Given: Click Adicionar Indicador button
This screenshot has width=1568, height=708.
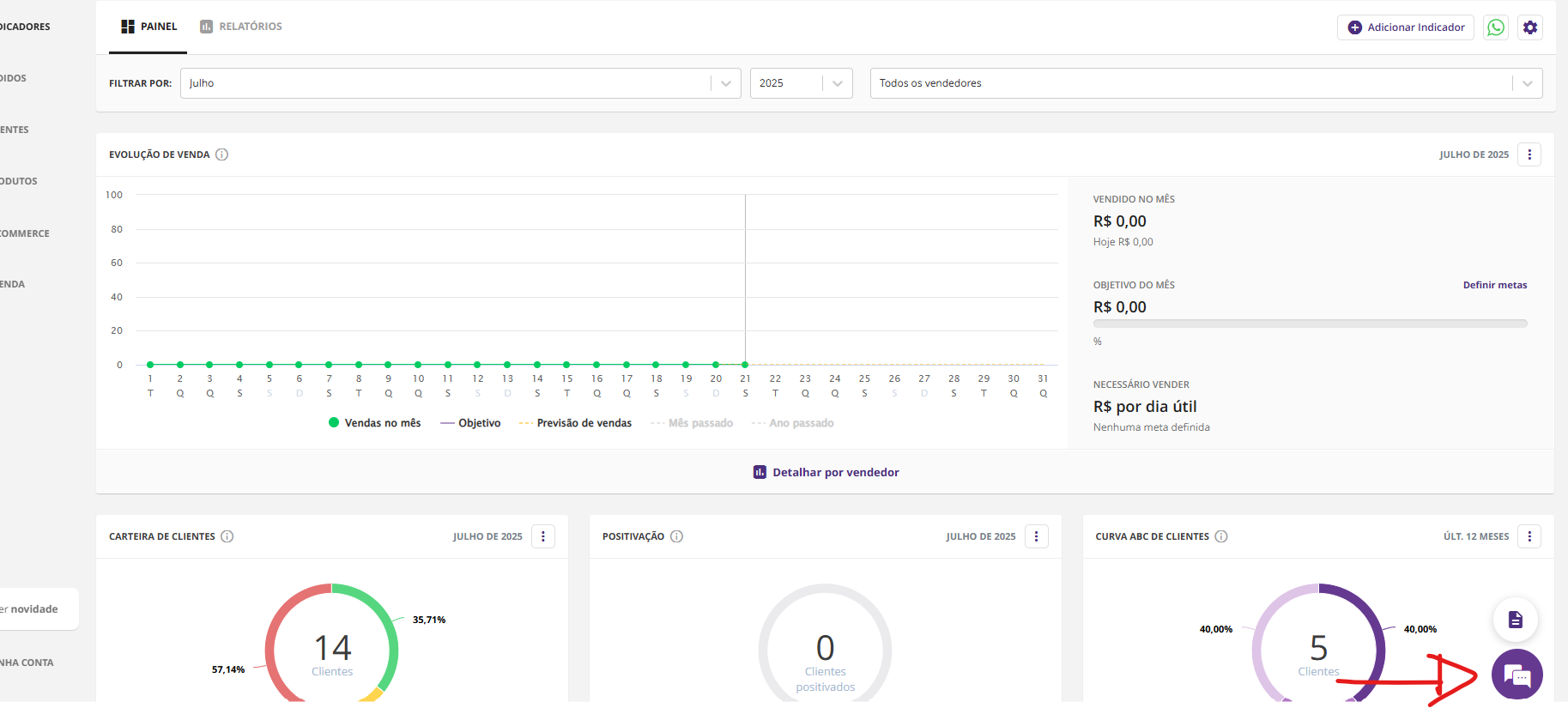Looking at the screenshot, I should coord(1405,27).
